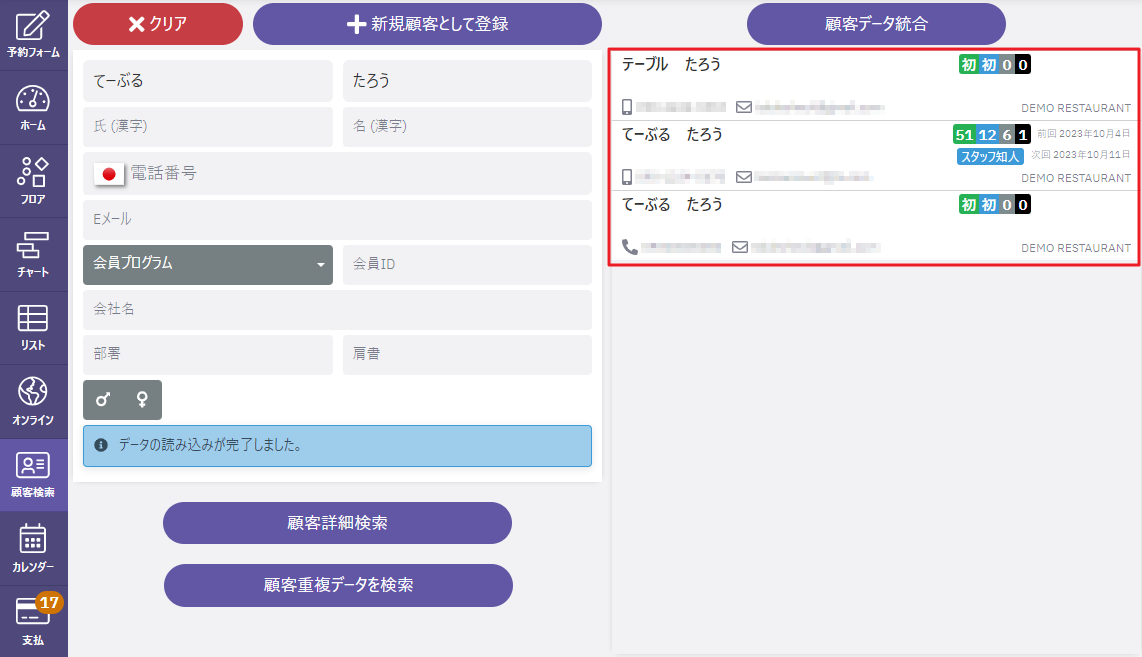Select the 顧客検索 sidebar item
1142x657 pixels.
tap(33, 475)
